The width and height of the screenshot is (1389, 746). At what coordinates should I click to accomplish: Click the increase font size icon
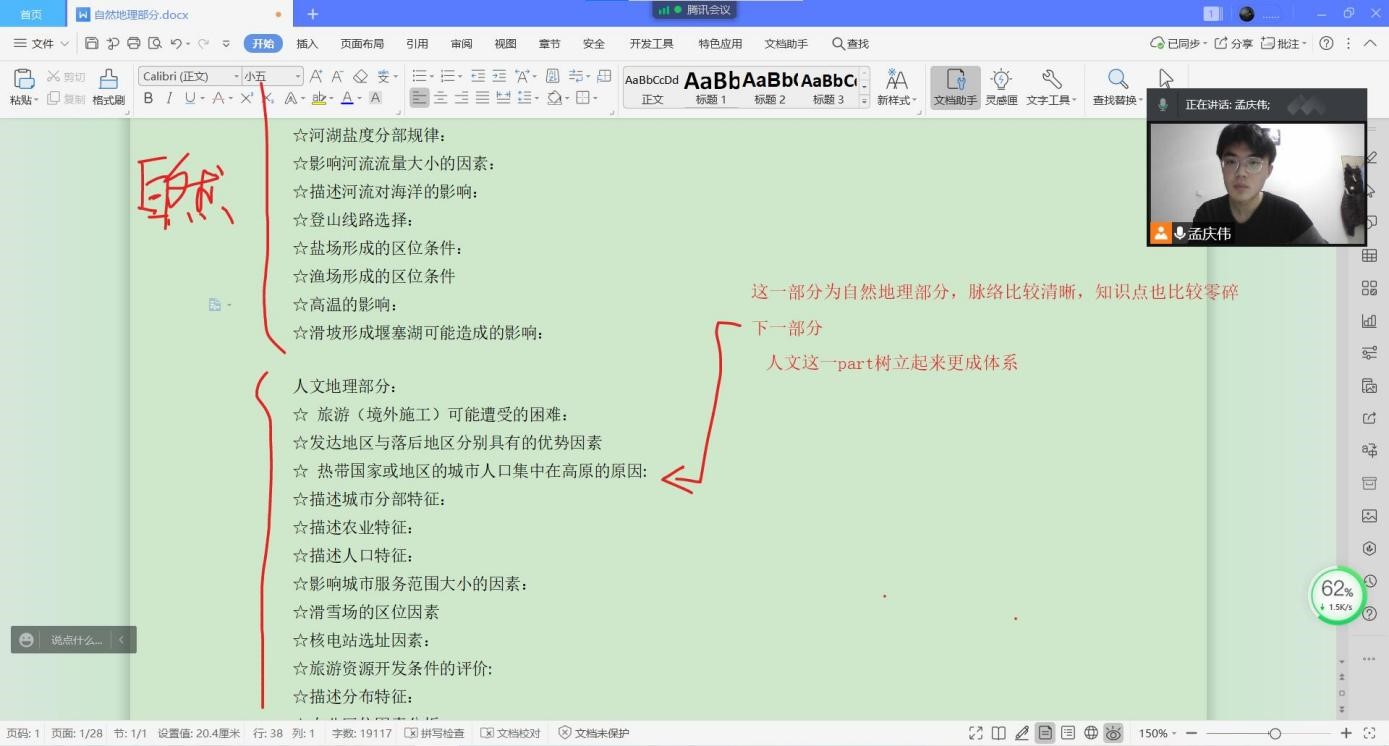(316, 76)
